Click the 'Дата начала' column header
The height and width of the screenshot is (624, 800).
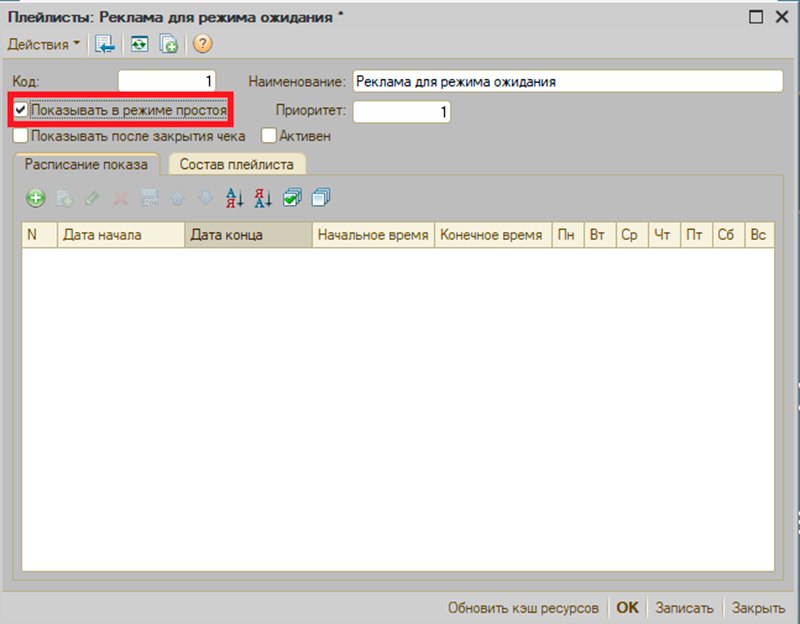[121, 235]
